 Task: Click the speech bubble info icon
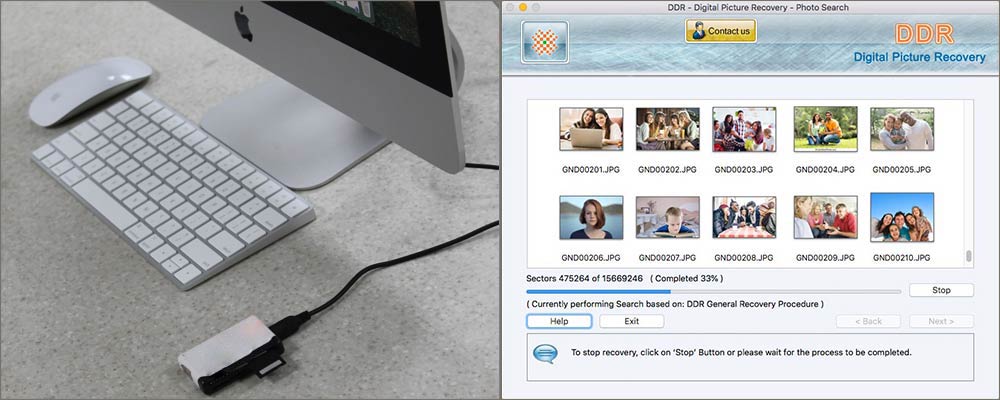pyautogui.click(x=545, y=353)
